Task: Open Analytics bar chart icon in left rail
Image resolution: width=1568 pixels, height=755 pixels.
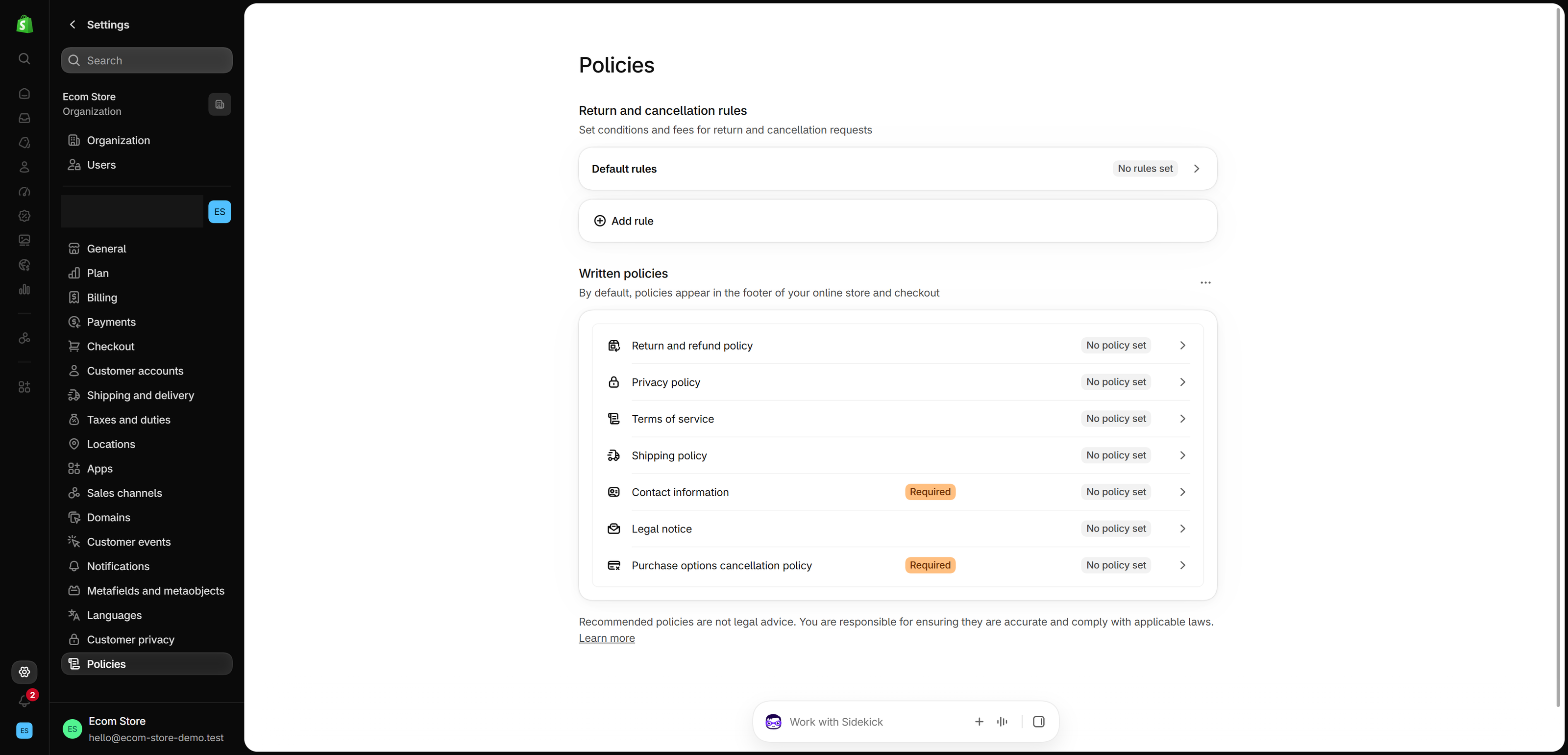Action: click(x=24, y=289)
